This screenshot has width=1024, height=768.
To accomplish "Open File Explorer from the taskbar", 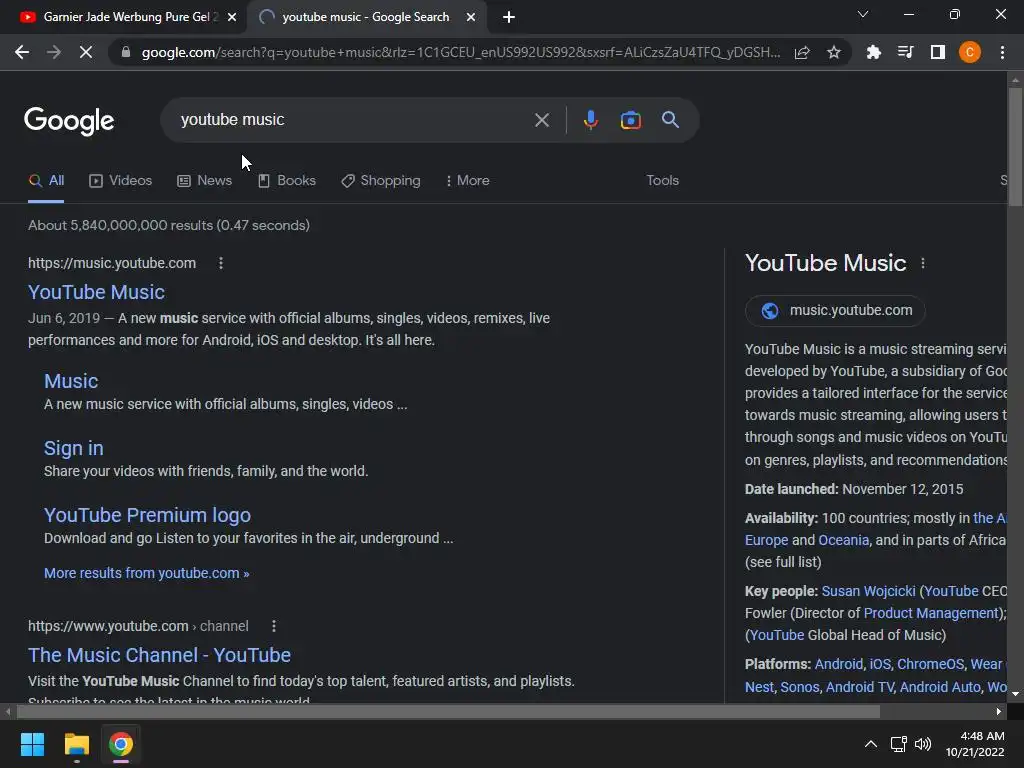I will (76, 744).
